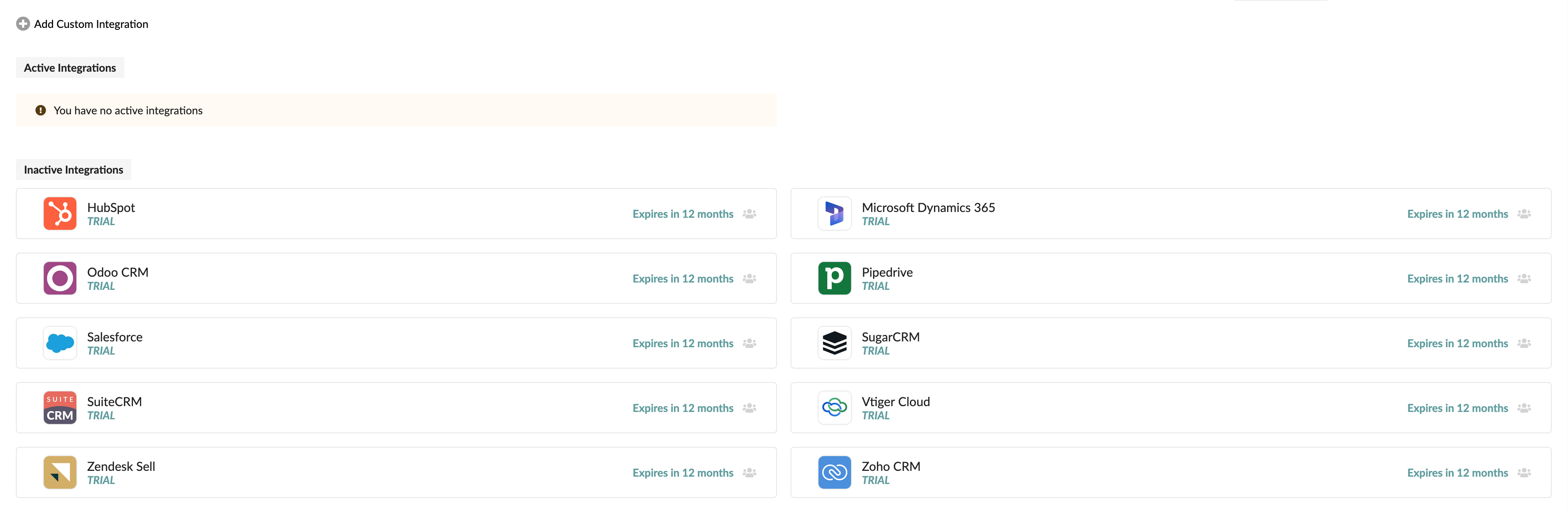
Task: Open the SugarCRM integration name
Action: [x=891, y=336]
